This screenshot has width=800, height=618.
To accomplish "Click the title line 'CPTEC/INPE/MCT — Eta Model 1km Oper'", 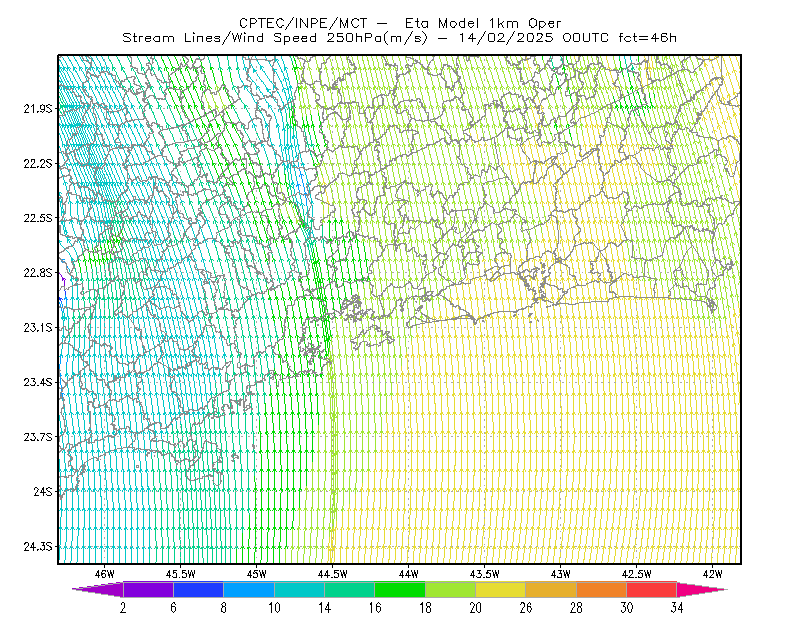I will pyautogui.click(x=400, y=23).
